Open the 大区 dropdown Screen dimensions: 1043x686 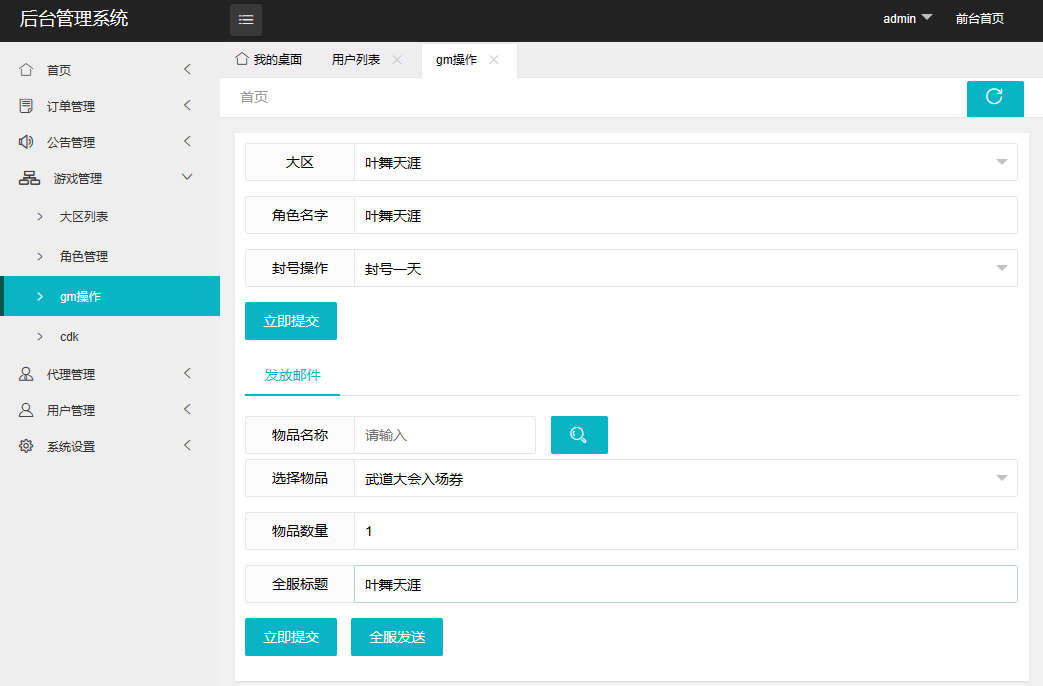pos(686,162)
